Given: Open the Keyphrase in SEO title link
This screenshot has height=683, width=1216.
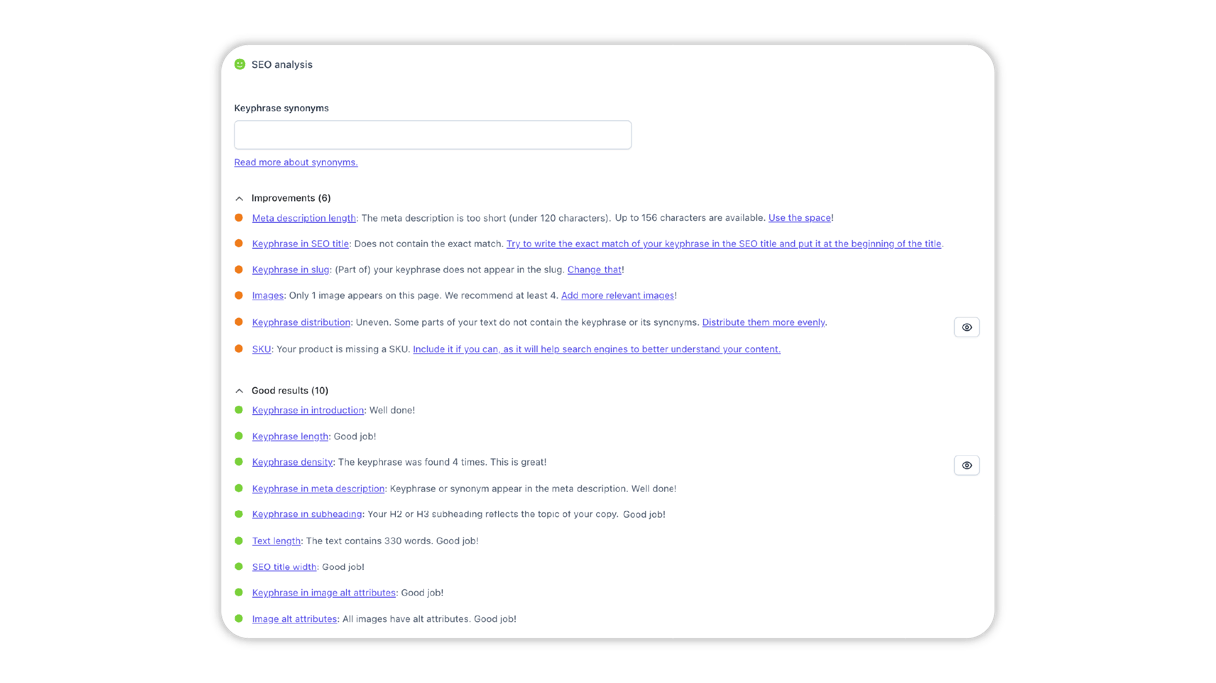Looking at the screenshot, I should click(x=300, y=244).
